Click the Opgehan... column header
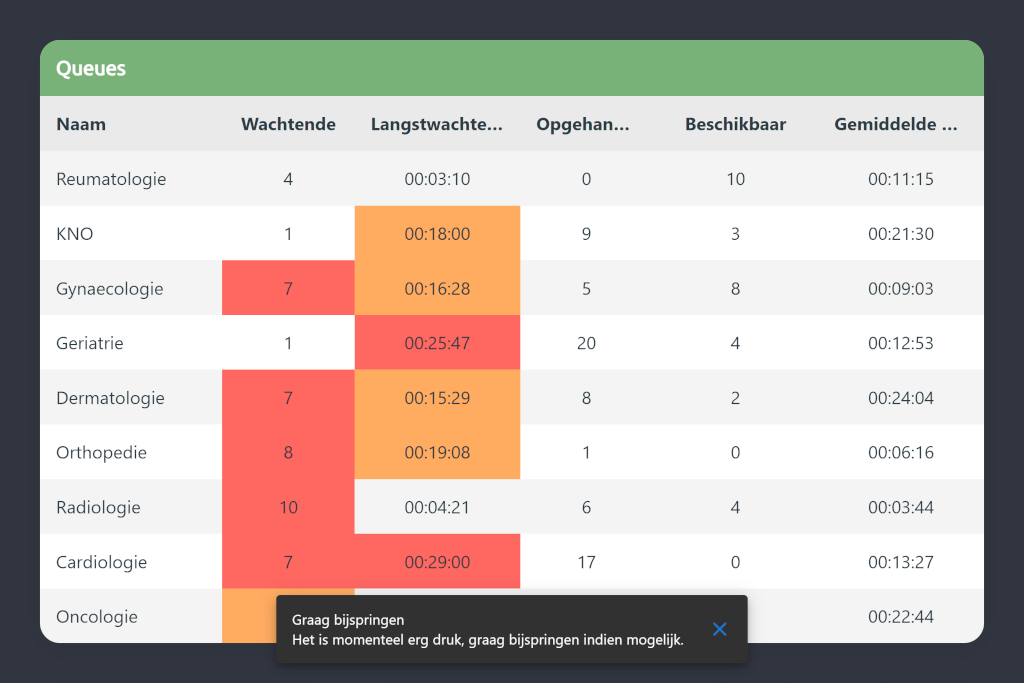The width and height of the screenshot is (1024, 683). (x=583, y=124)
